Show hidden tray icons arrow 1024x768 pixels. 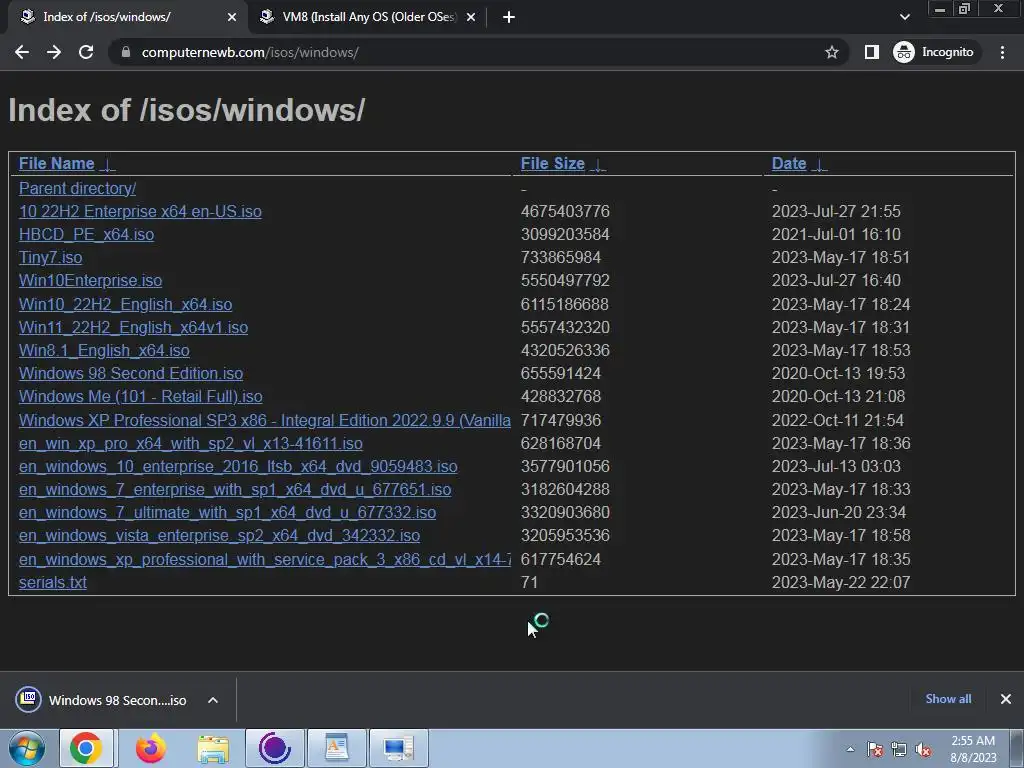pyautogui.click(x=850, y=749)
